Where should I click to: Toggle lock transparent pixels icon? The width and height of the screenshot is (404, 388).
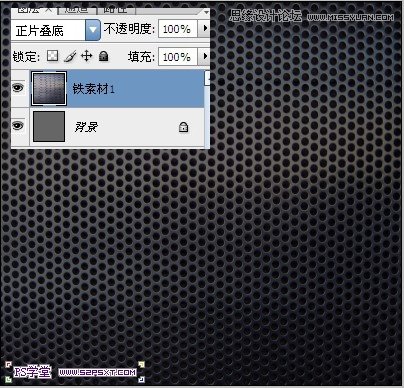52,56
